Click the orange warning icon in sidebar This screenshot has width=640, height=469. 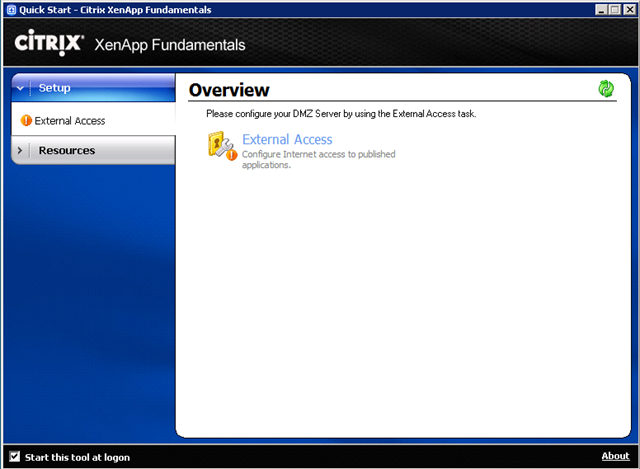pyautogui.click(x=26, y=120)
